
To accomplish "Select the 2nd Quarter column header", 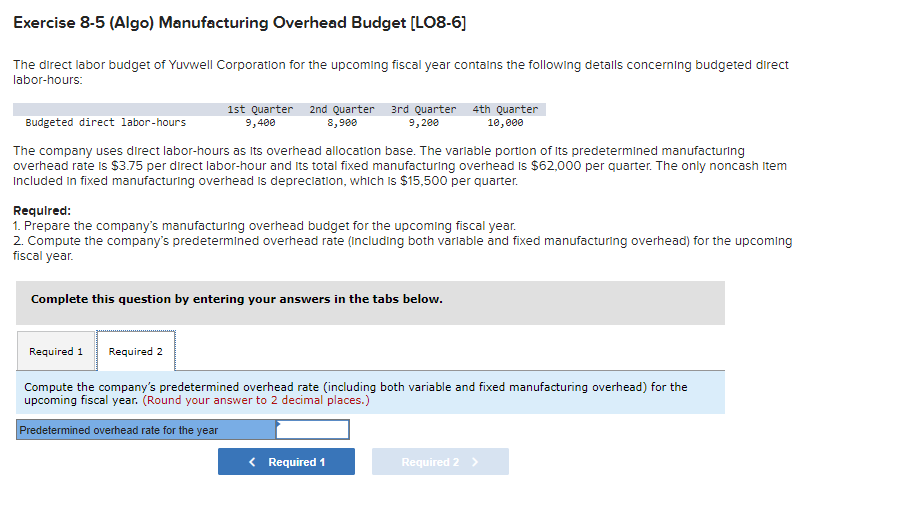I will (x=341, y=109).
